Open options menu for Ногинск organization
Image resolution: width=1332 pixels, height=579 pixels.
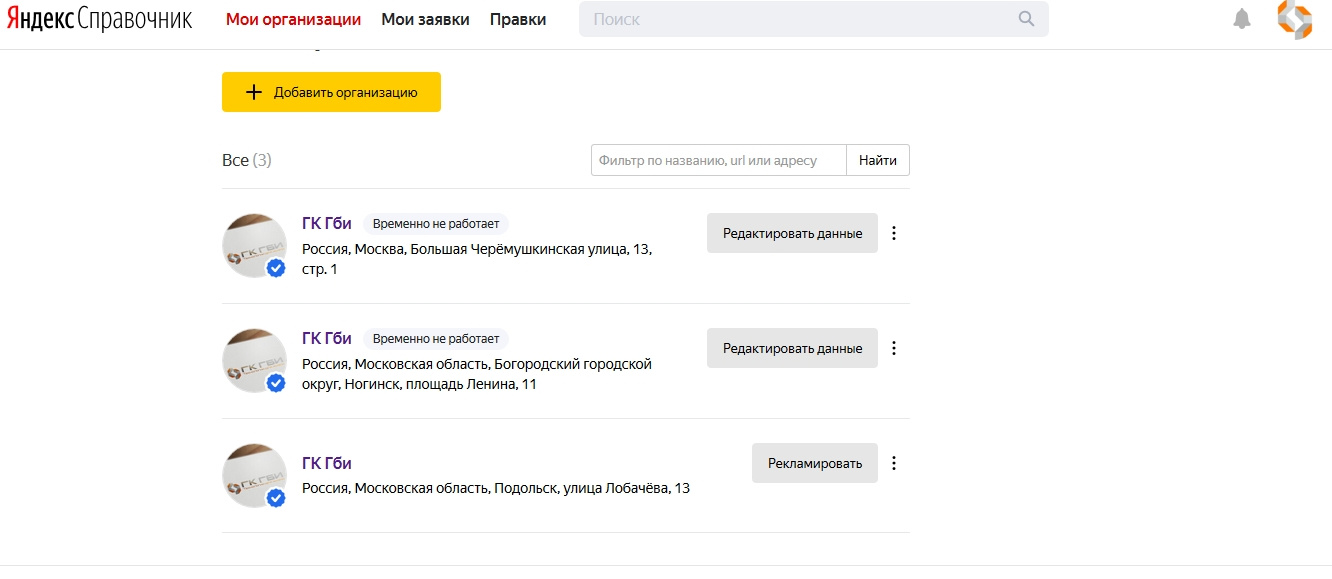894,348
